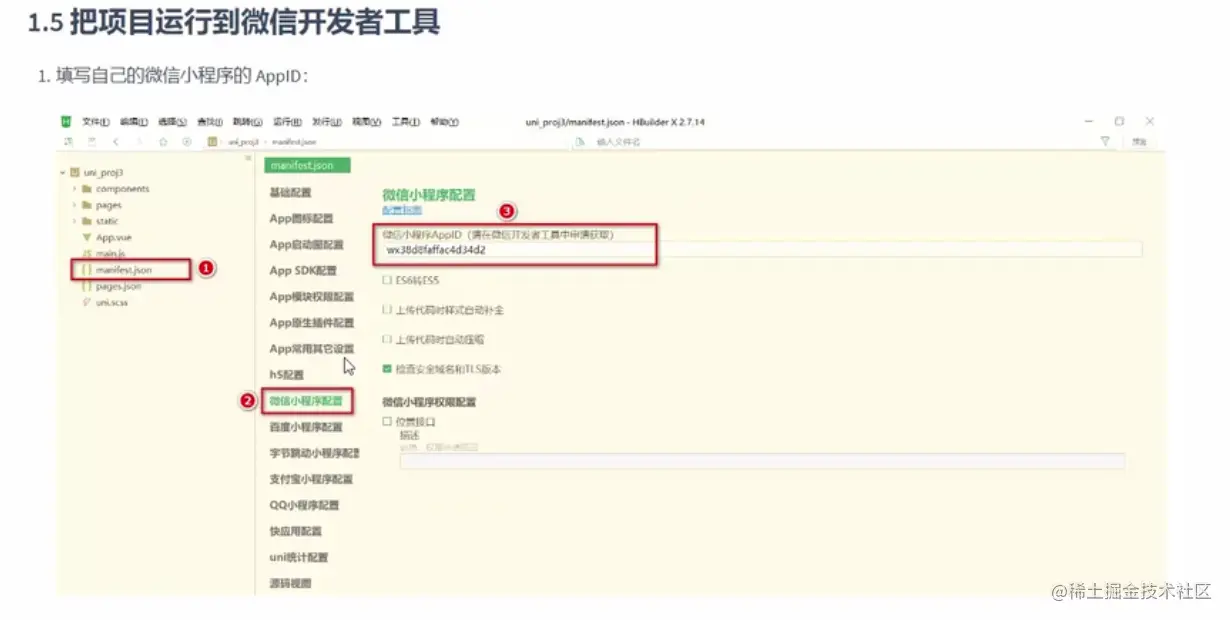Screen dimensions: 1230x620
Task: Expand the pages folder arrow
Action: [x=74, y=205]
